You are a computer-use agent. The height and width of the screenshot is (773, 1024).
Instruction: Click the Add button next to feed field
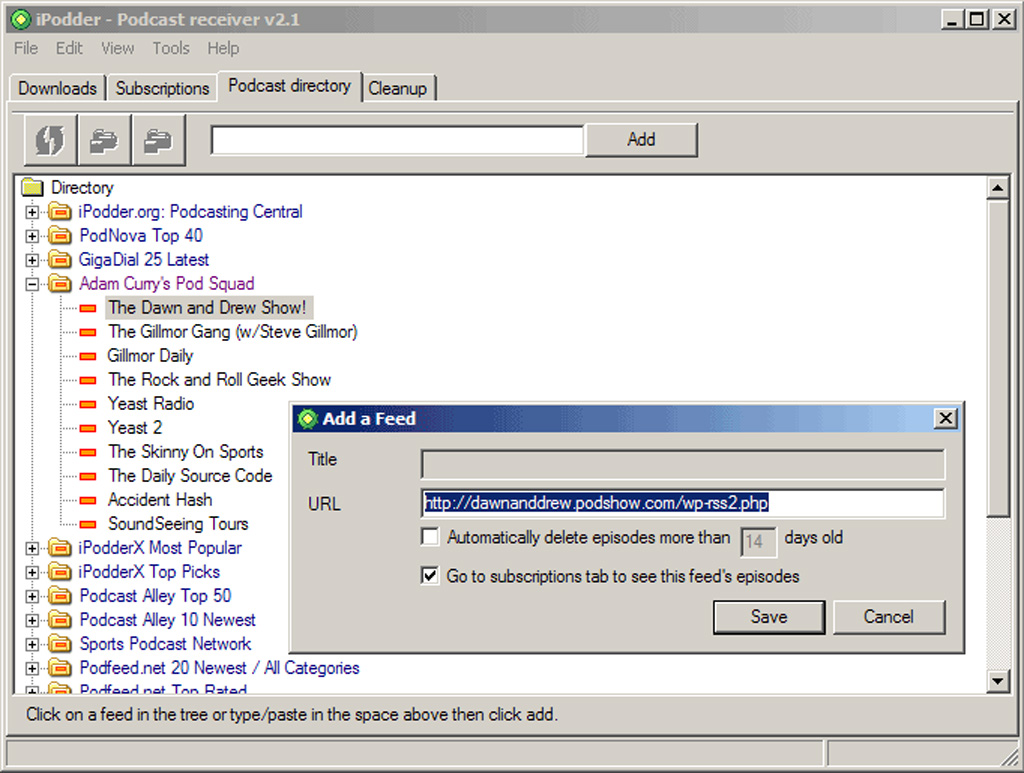pos(641,140)
